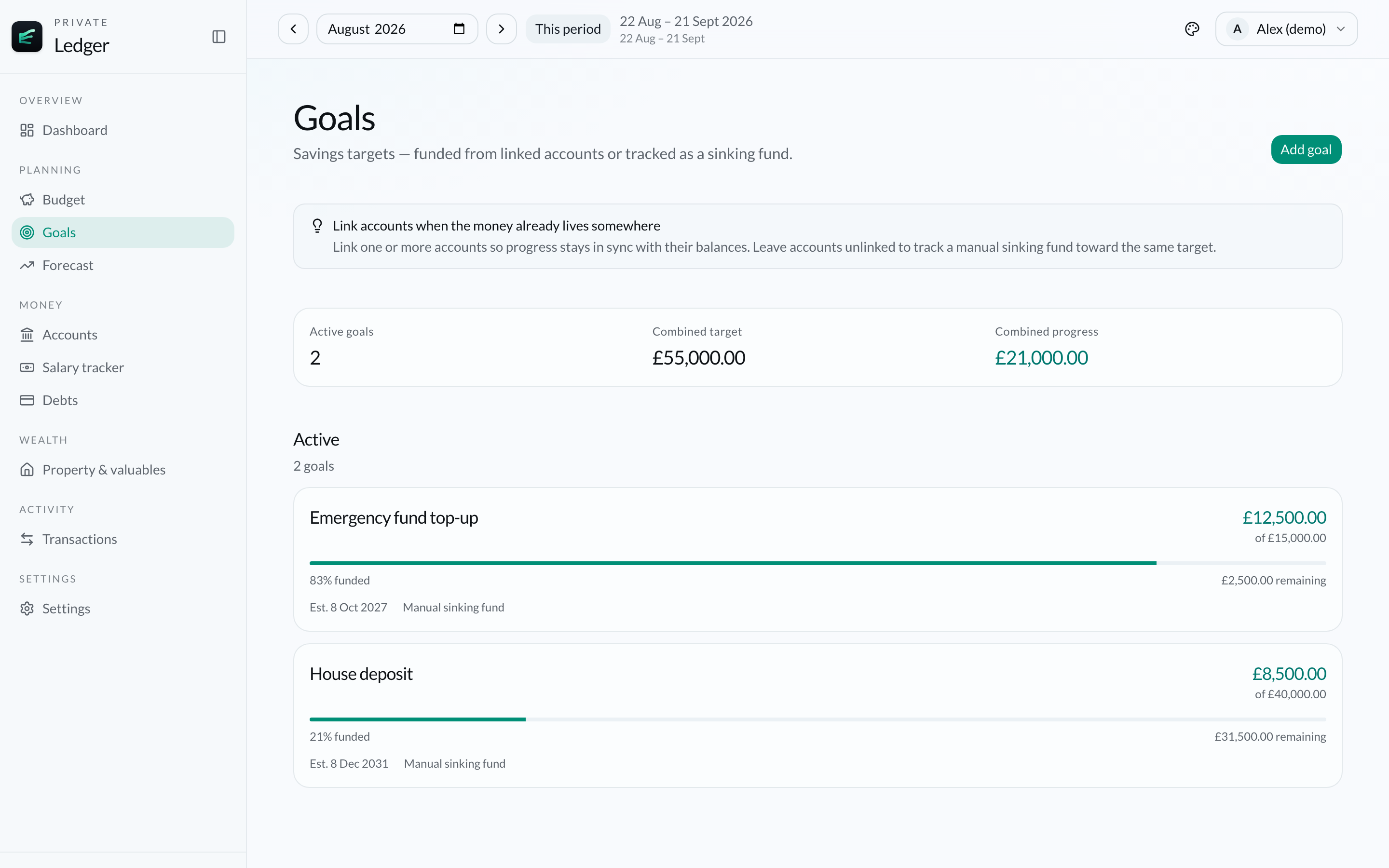This screenshot has height=868, width=1389.
Task: Click the avatar letter A circle
Action: coord(1237,29)
